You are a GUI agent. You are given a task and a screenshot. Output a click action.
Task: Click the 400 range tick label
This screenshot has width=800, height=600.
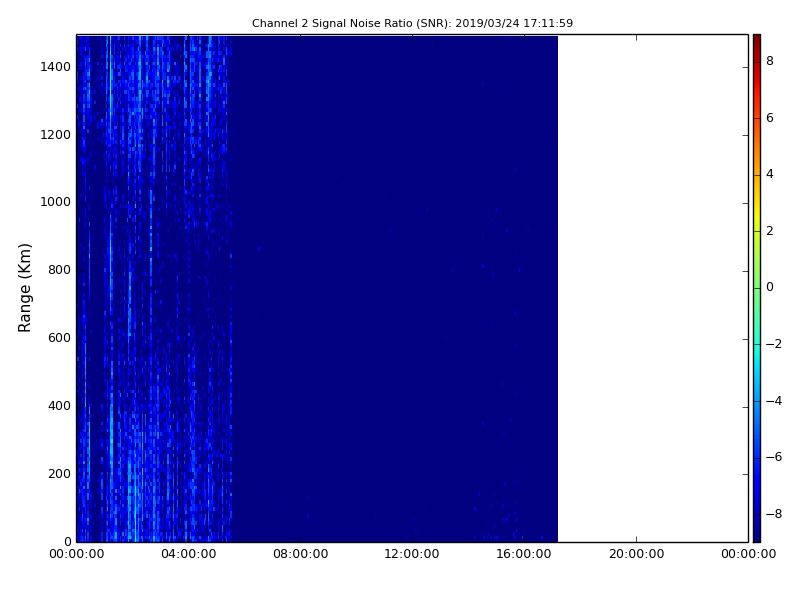click(x=59, y=406)
